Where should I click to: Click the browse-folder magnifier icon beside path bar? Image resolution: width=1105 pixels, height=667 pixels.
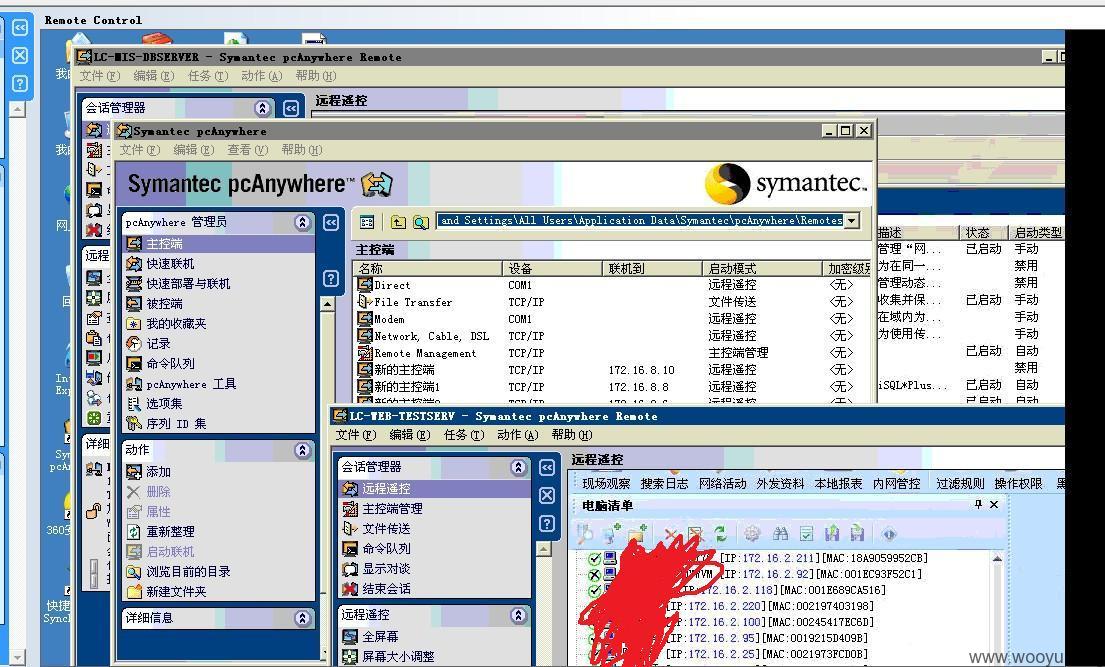(x=421, y=222)
